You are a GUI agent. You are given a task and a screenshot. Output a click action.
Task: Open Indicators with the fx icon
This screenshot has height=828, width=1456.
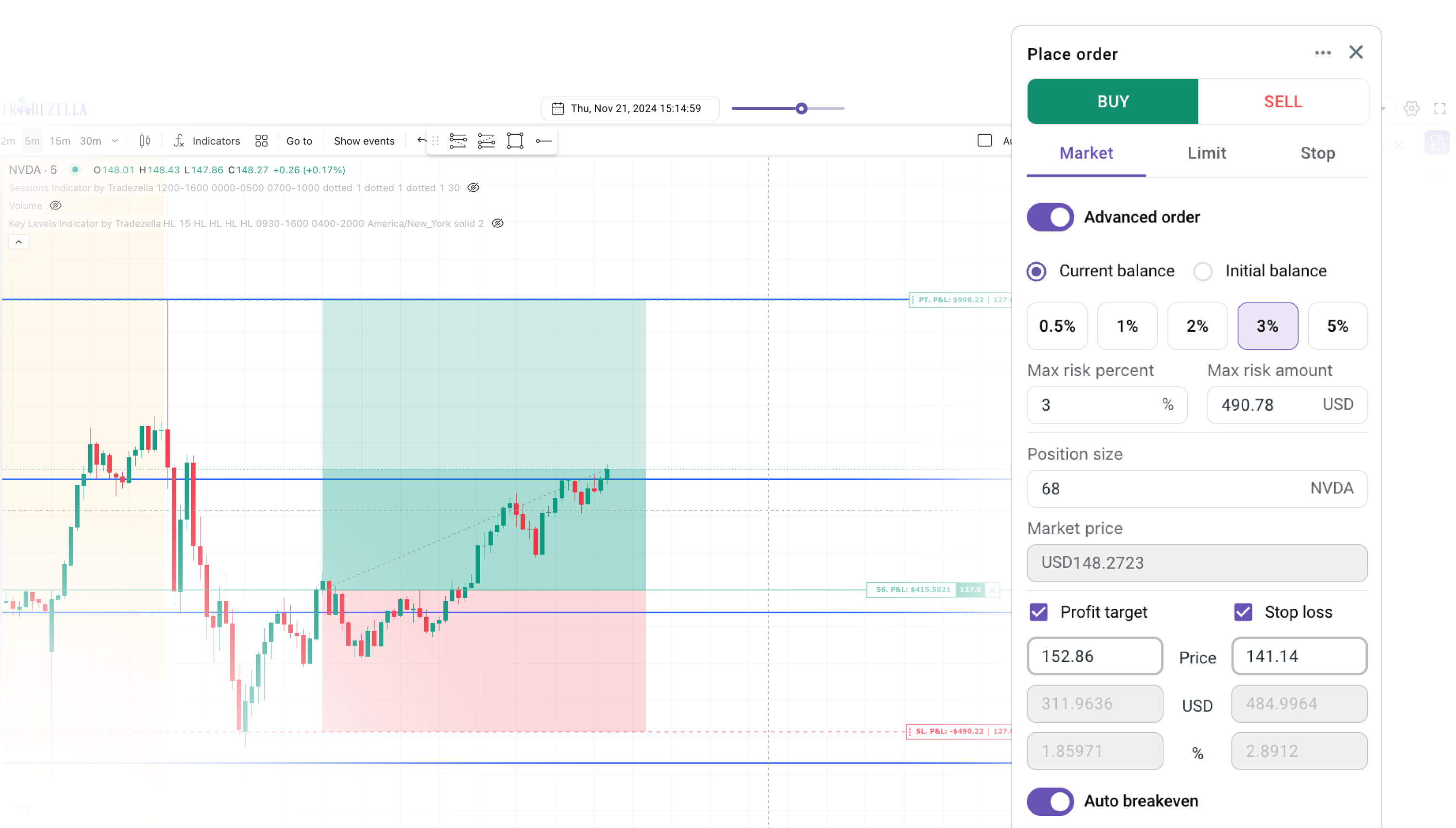(x=178, y=141)
